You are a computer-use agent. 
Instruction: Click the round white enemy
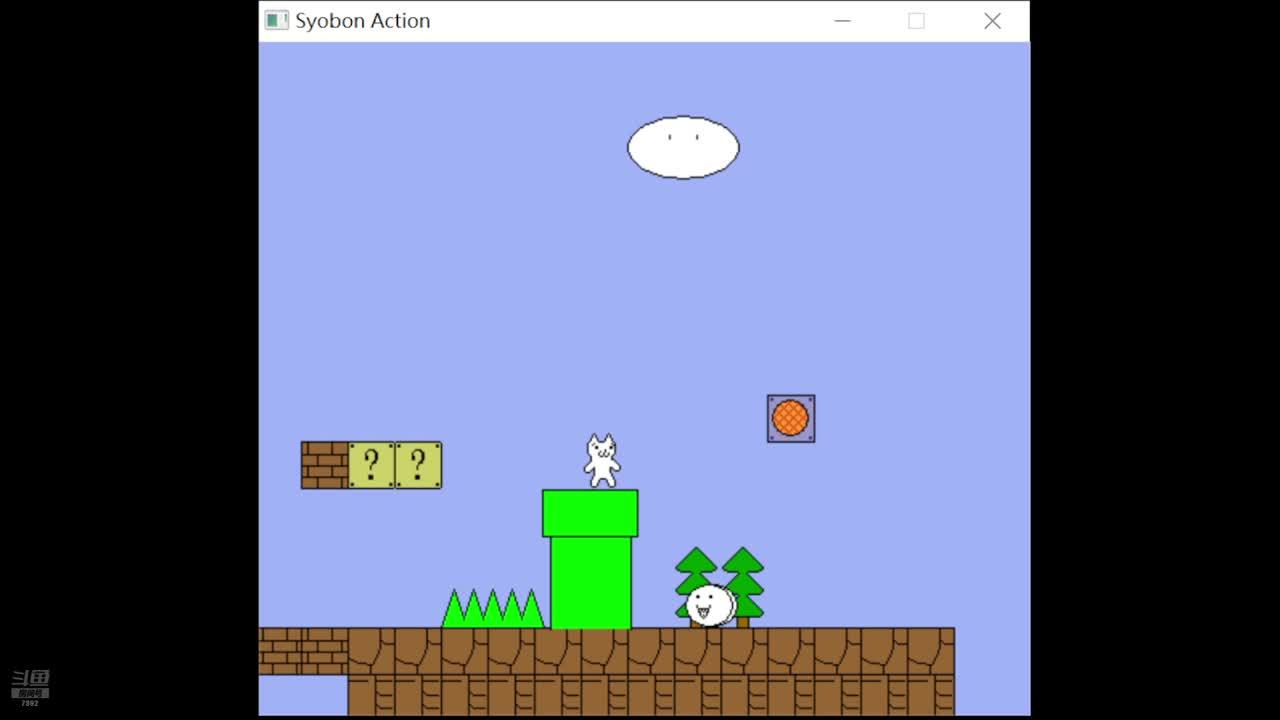(x=710, y=605)
